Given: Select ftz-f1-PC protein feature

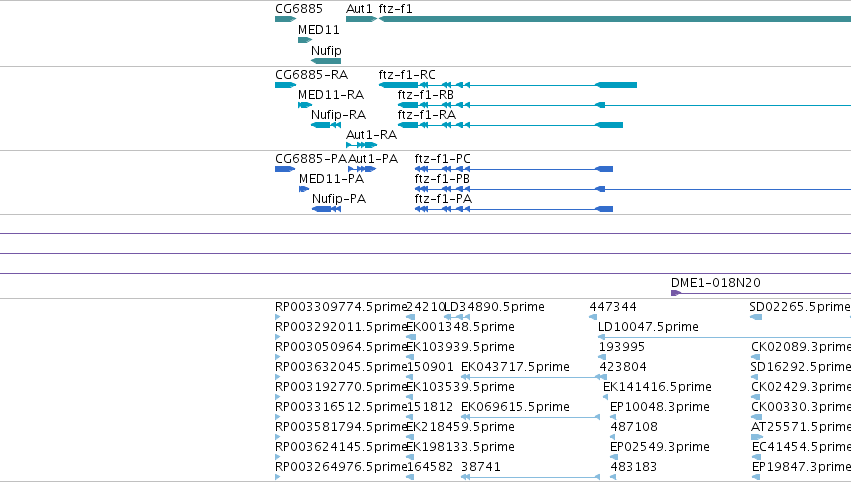Looking at the screenshot, I should pyautogui.click(x=514, y=169).
